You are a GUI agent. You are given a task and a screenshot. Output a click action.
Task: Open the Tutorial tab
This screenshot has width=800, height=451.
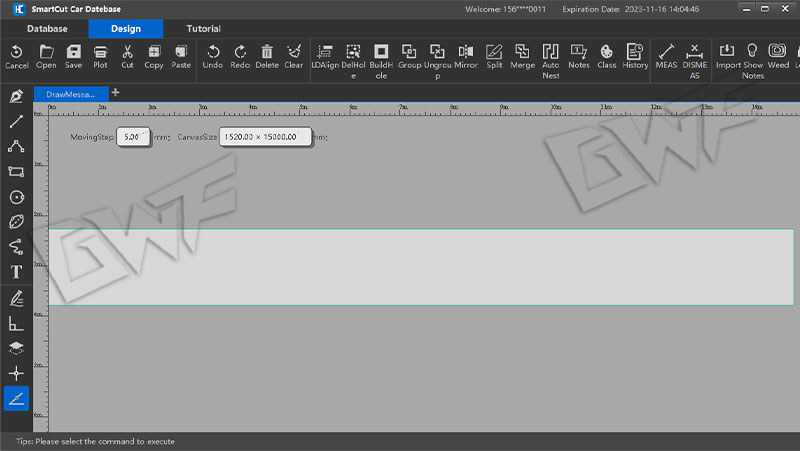click(203, 29)
